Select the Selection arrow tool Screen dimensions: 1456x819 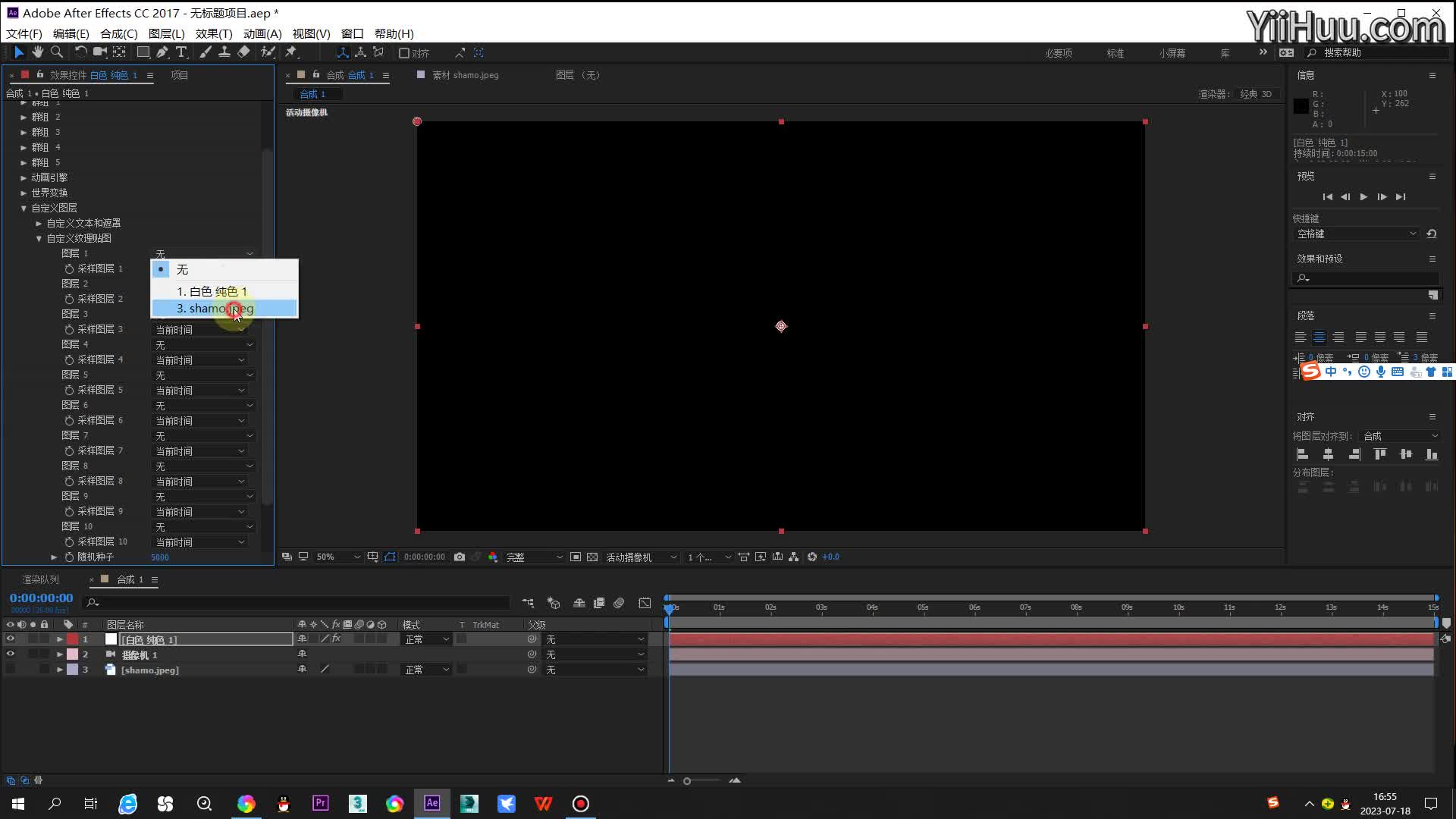point(18,52)
